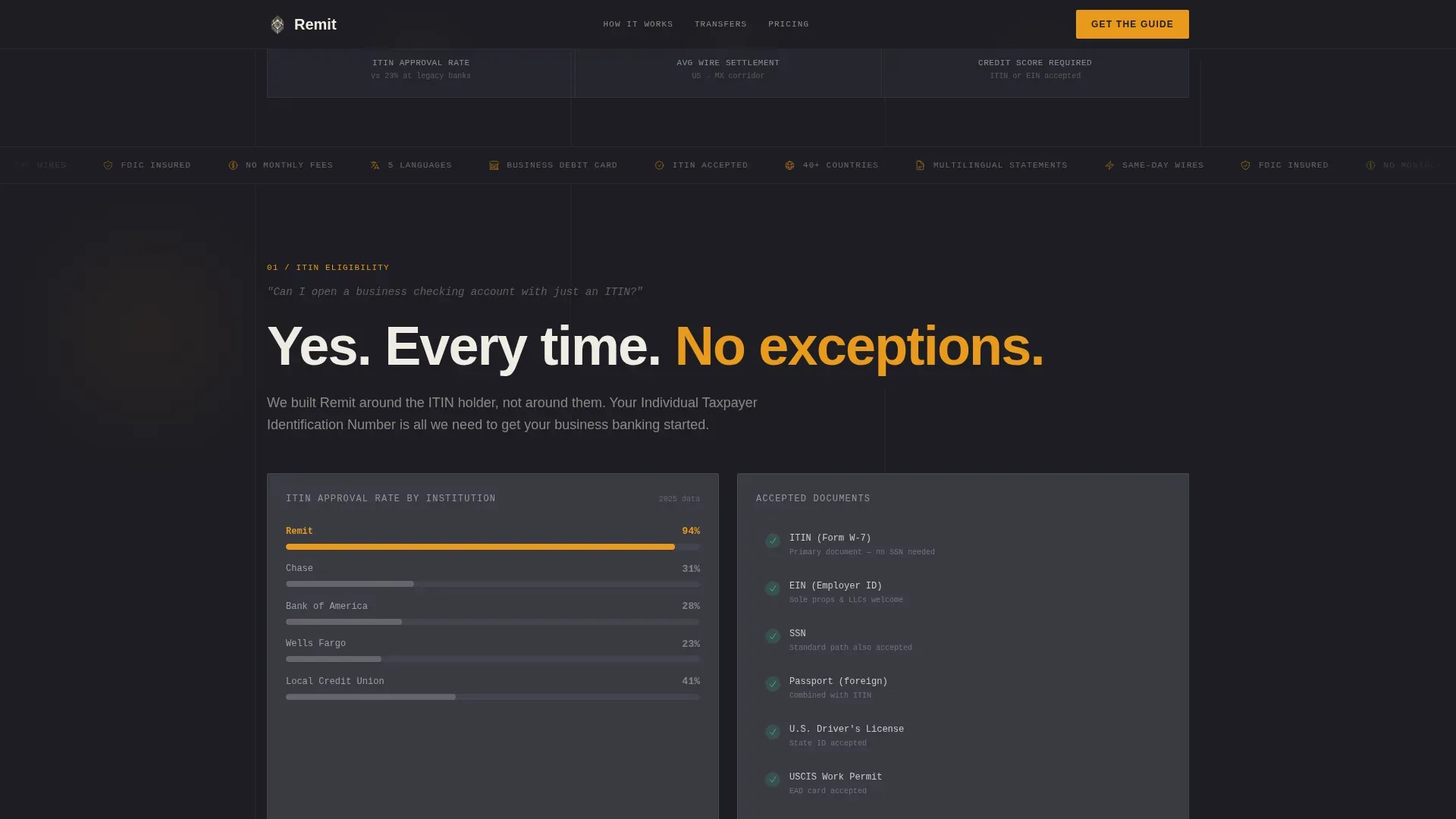Click the 5 Languages translate icon
The image size is (1456, 819).
pyautogui.click(x=375, y=165)
